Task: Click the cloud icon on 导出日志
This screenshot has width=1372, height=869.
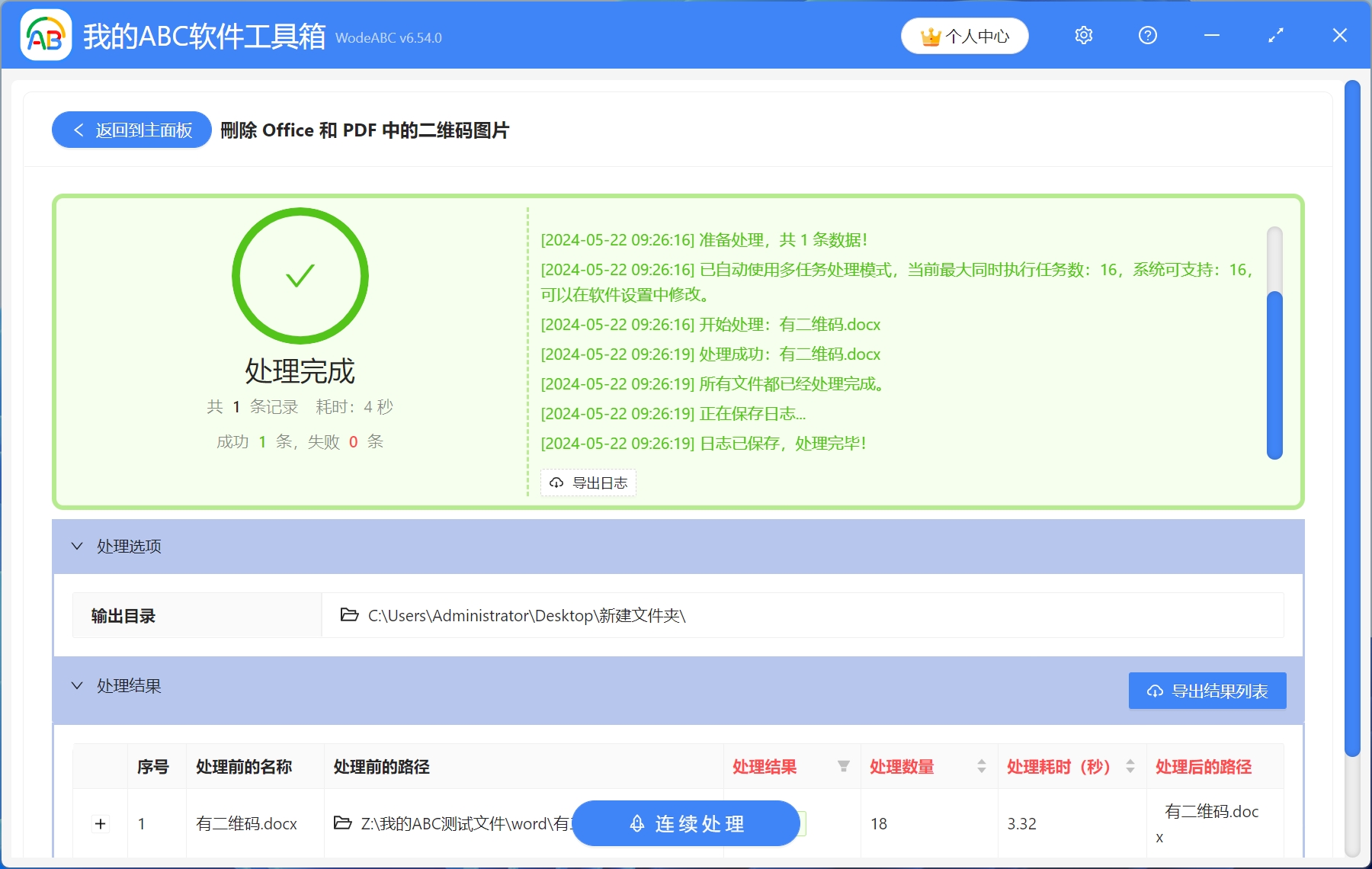Action: (x=556, y=483)
